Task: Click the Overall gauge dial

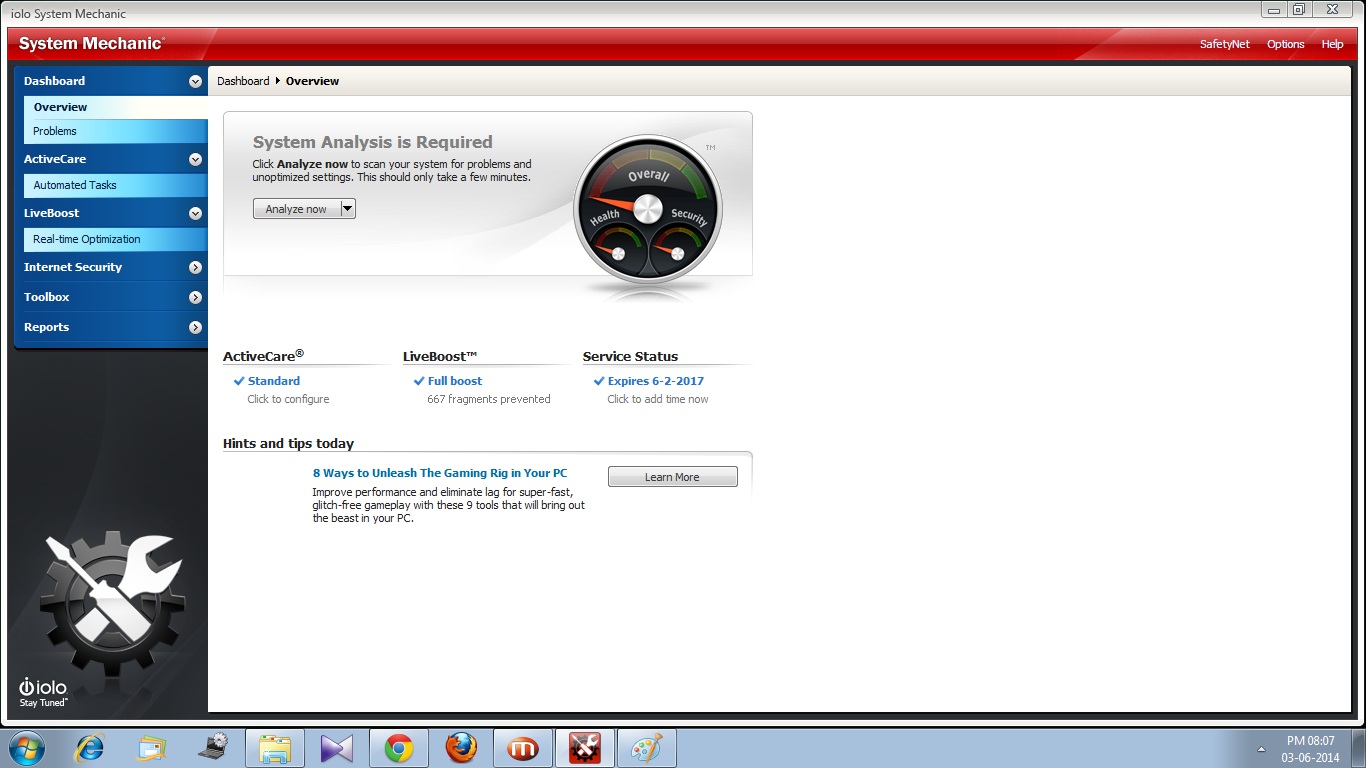Action: tap(648, 208)
